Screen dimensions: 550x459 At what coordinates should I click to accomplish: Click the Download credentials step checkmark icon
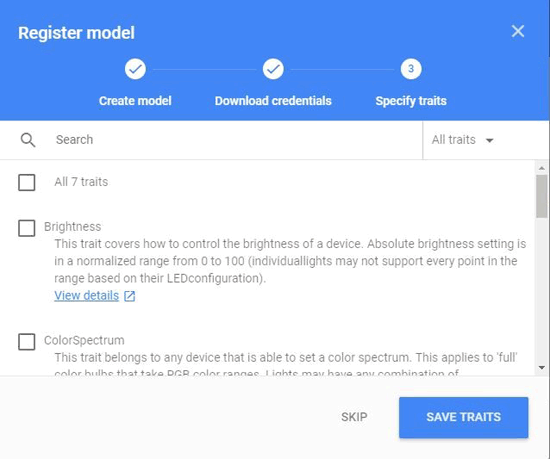click(273, 69)
